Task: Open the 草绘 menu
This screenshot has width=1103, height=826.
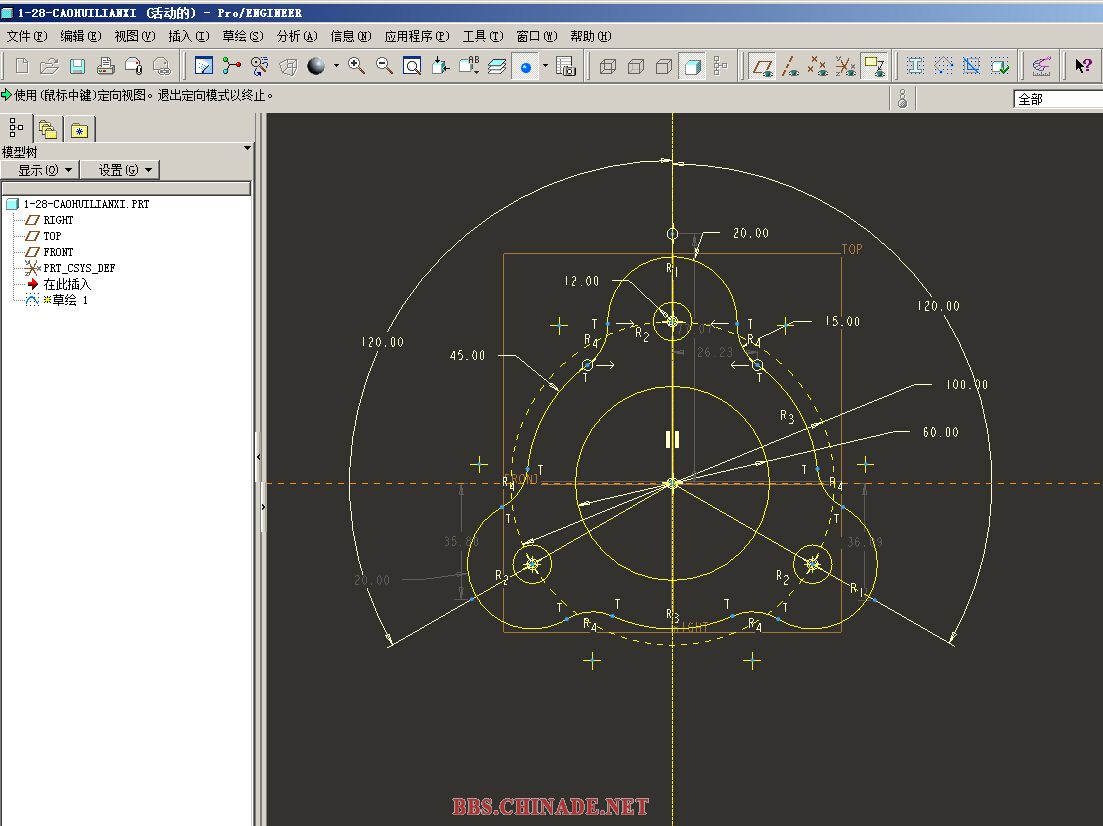Action: 242,36
